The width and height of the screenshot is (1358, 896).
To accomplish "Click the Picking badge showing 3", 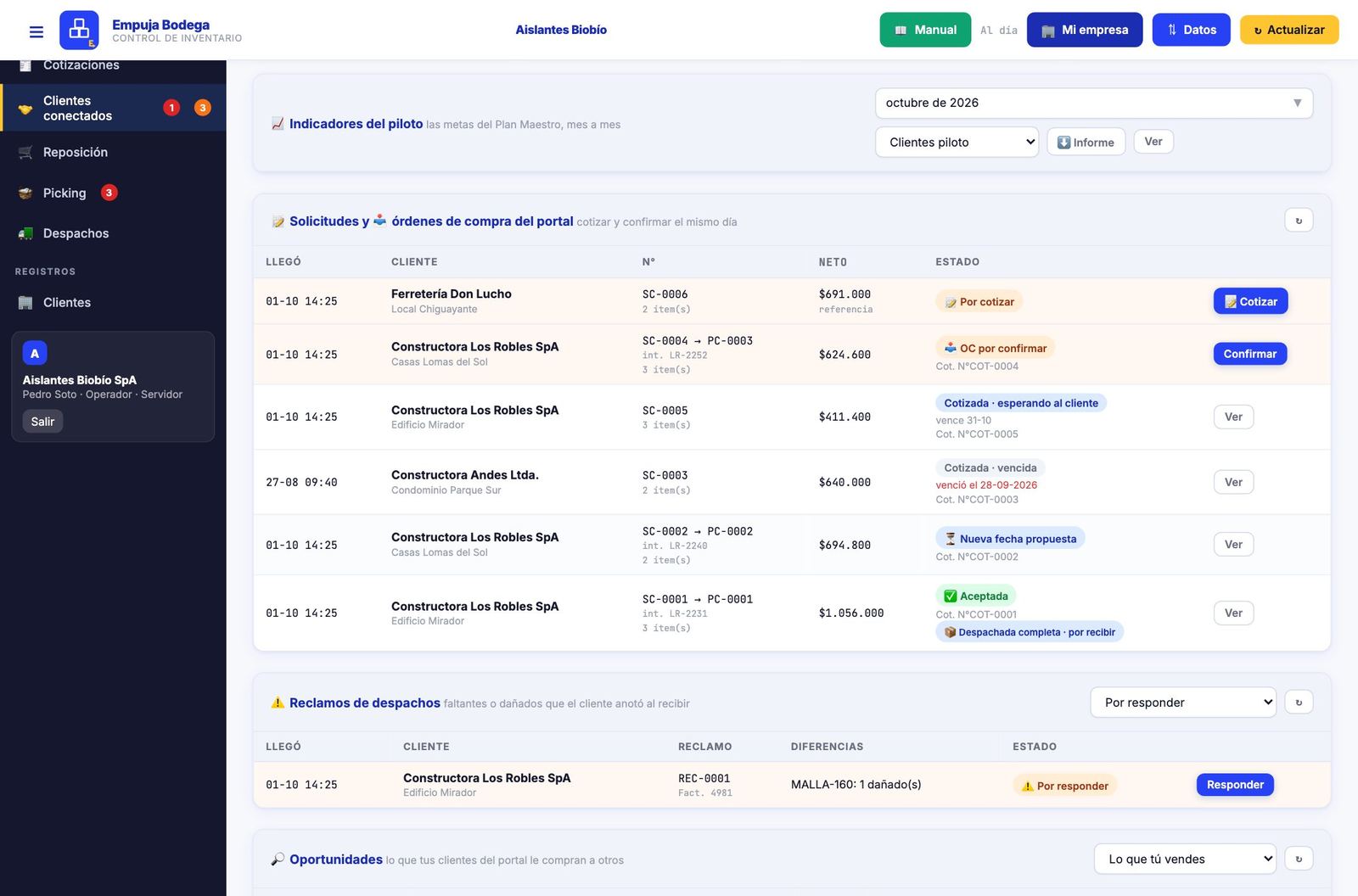I will coord(109,193).
